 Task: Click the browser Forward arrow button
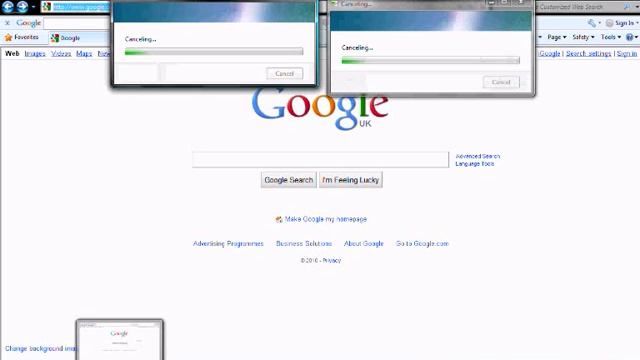tap(22, 7)
